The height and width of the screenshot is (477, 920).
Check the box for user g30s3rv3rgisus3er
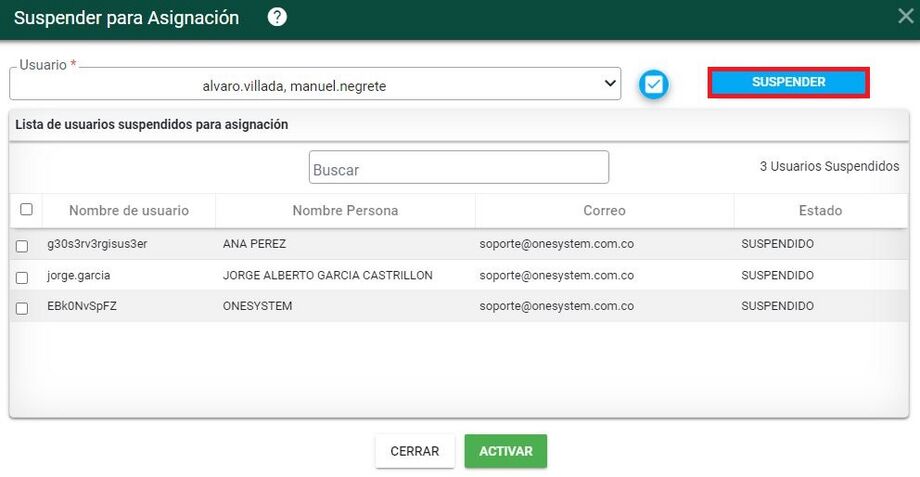click(22, 246)
